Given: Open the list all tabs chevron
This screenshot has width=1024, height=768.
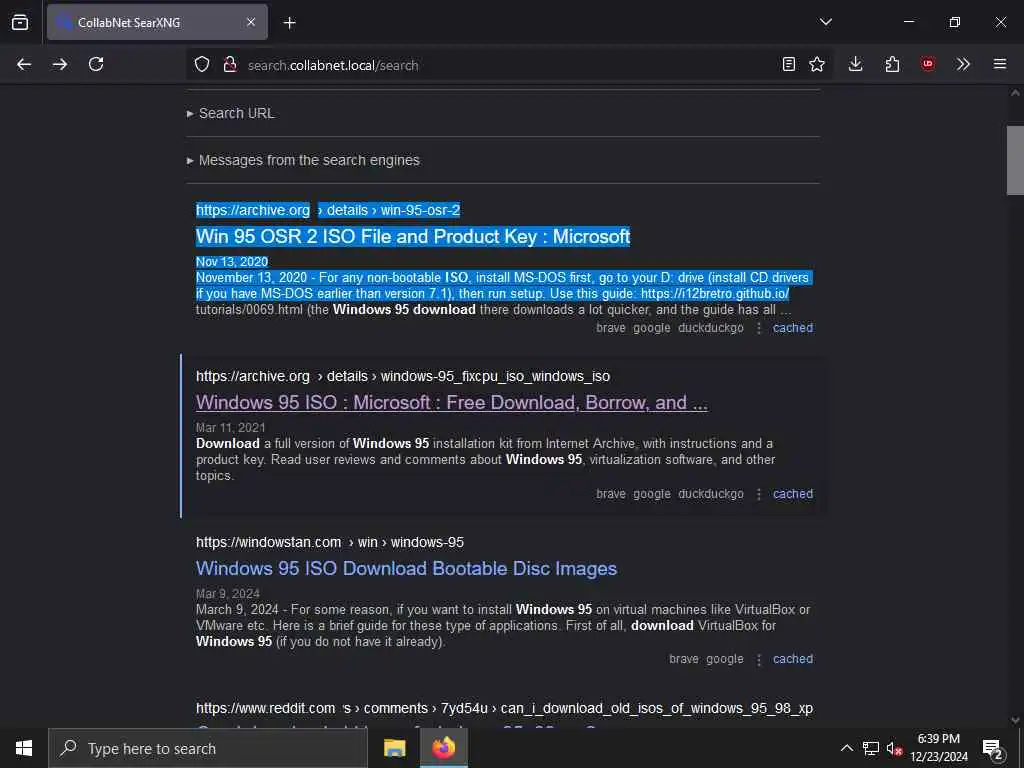Looking at the screenshot, I should coord(825,22).
